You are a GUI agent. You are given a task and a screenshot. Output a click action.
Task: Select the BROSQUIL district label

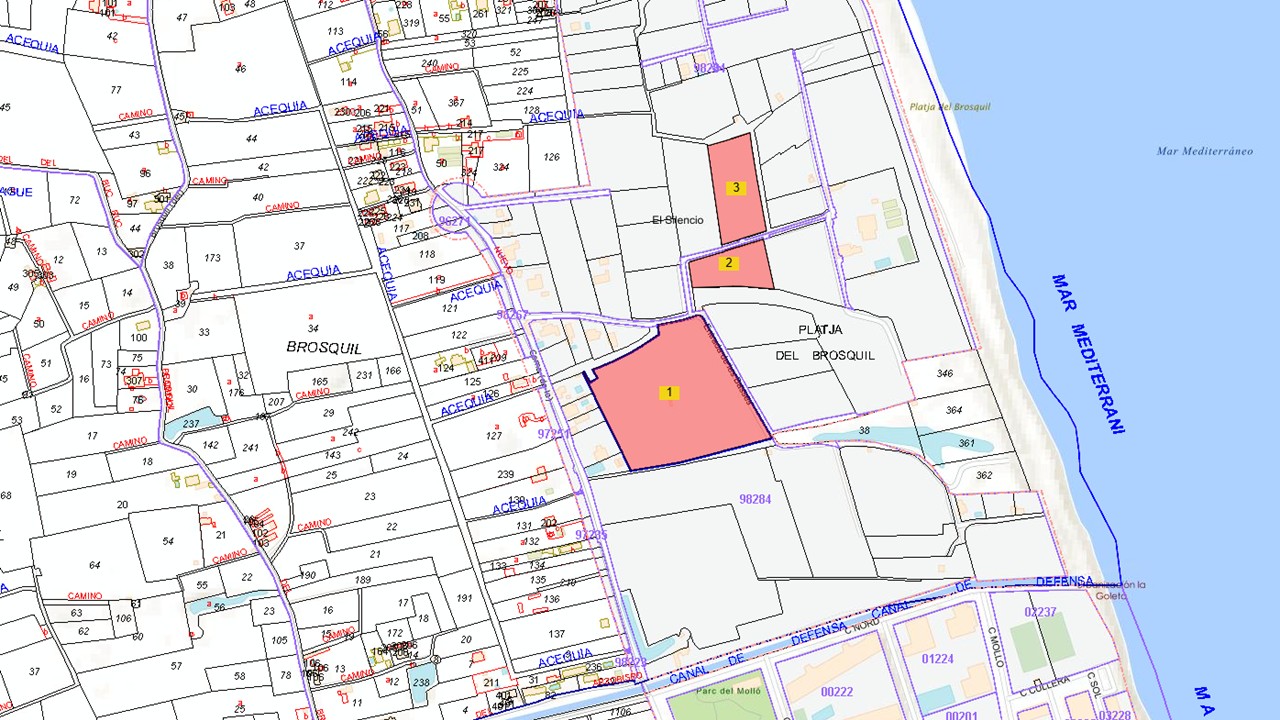coord(321,348)
